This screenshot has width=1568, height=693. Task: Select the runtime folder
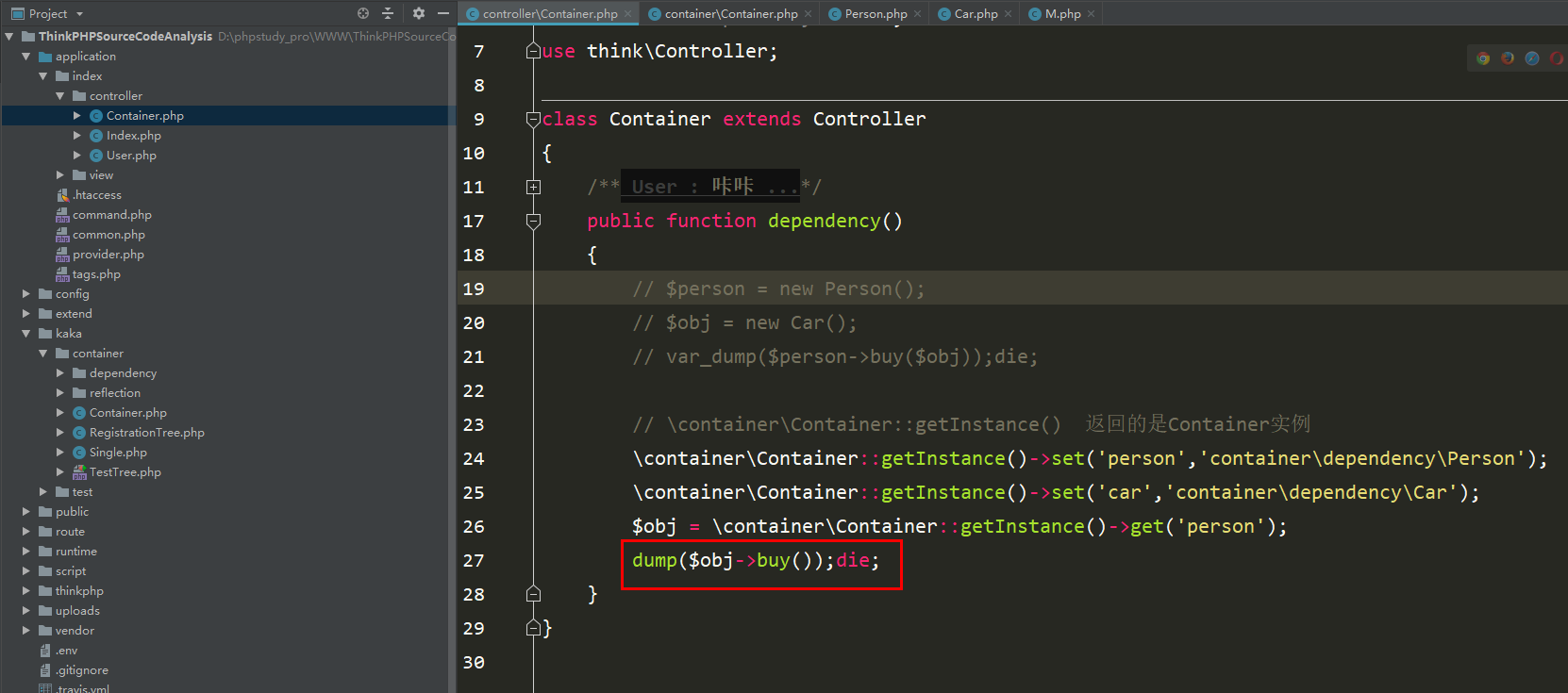[75, 552]
